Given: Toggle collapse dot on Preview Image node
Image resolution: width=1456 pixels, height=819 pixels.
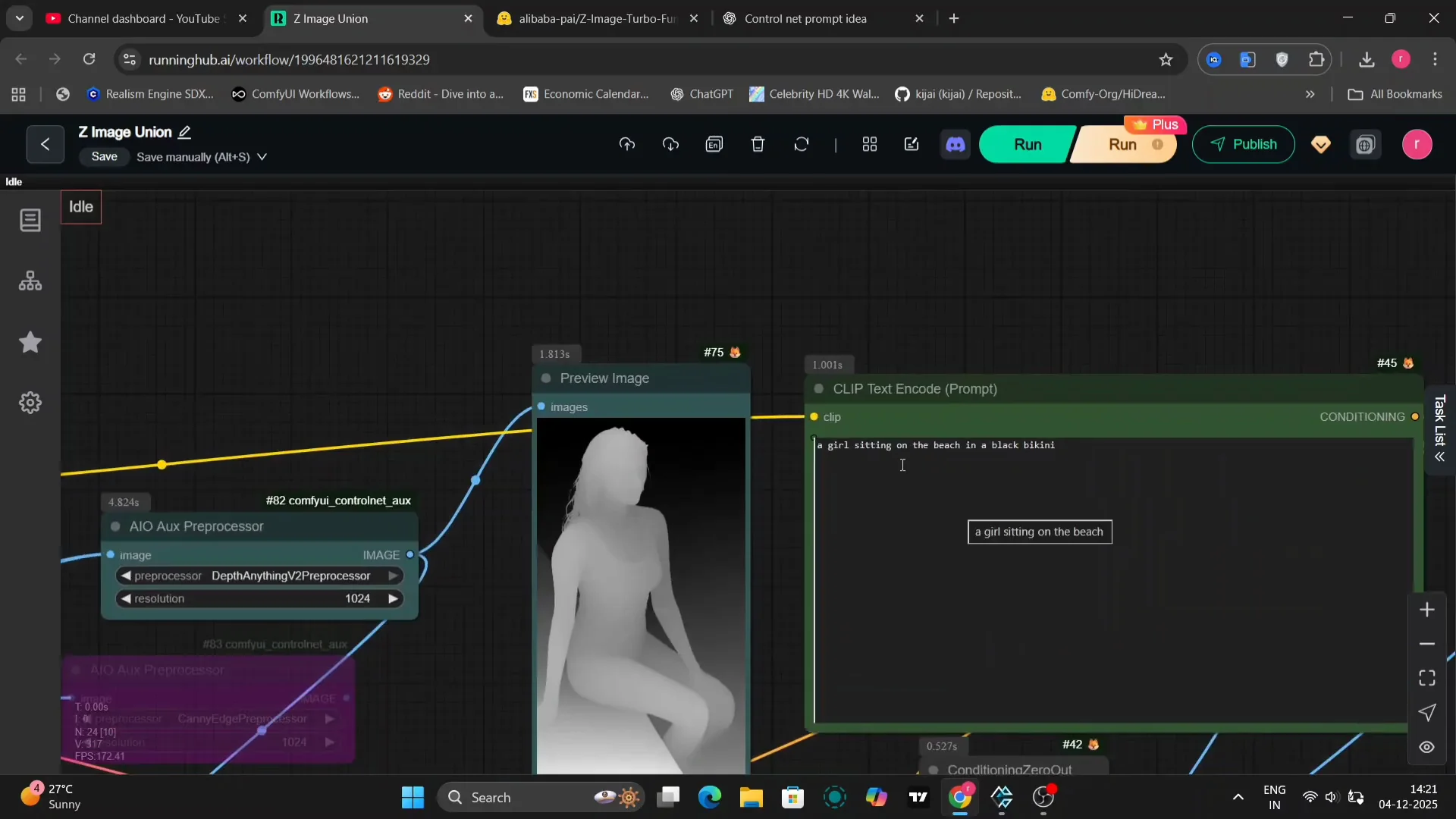Looking at the screenshot, I should click(x=546, y=378).
